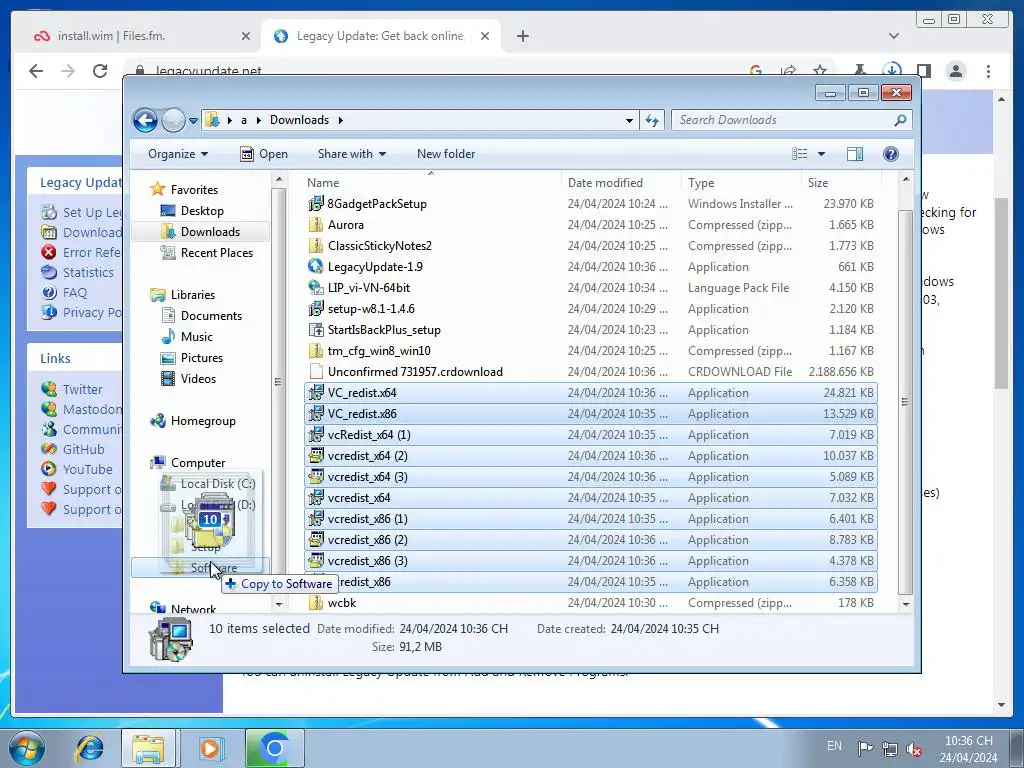Screen dimensions: 1024x768
Task: Select vcredist_x86 (3) file
Action: point(590,561)
